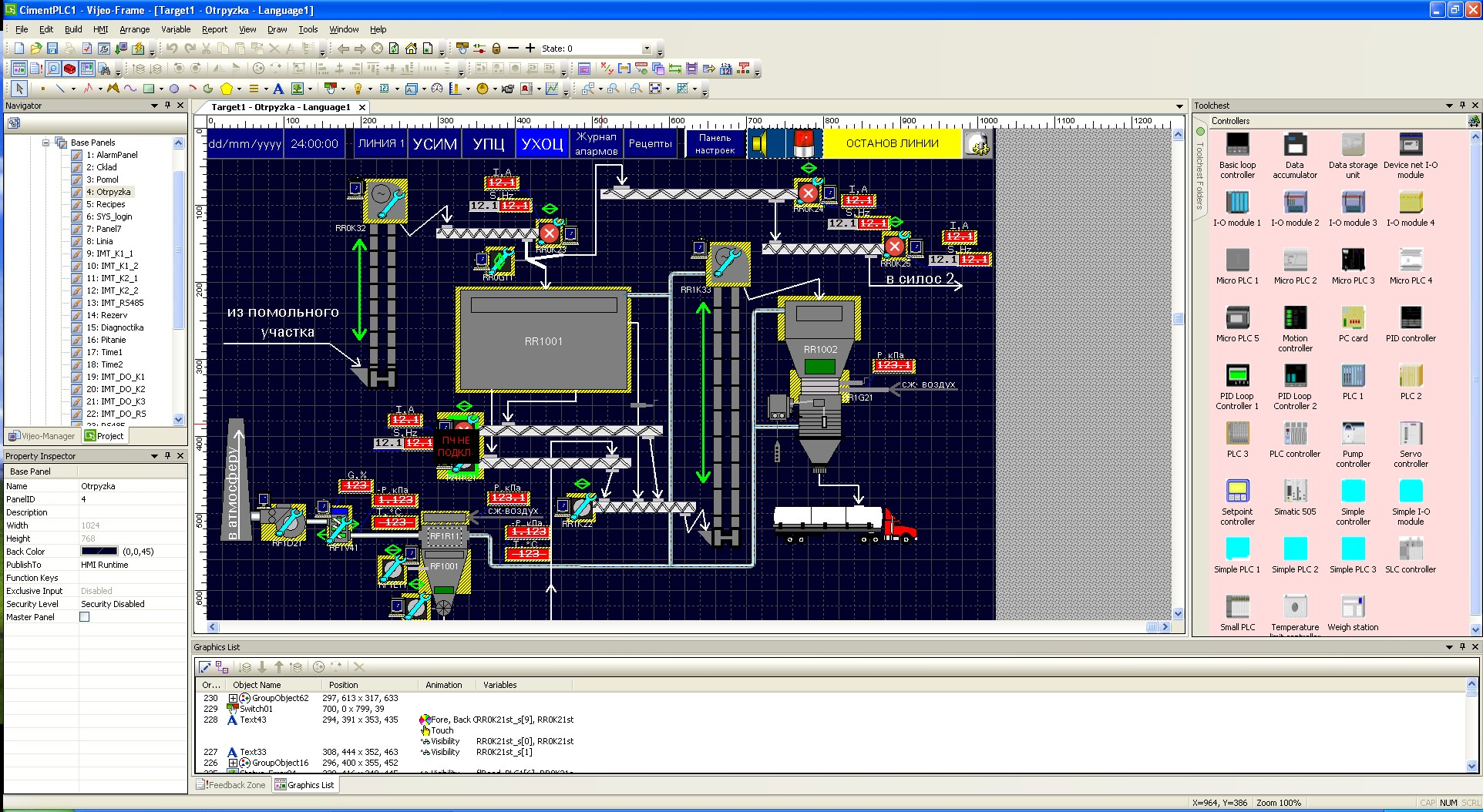Click the ОСТАНОВ ЛИНИИ yellow button
This screenshot has height=812, width=1483.
892,143
